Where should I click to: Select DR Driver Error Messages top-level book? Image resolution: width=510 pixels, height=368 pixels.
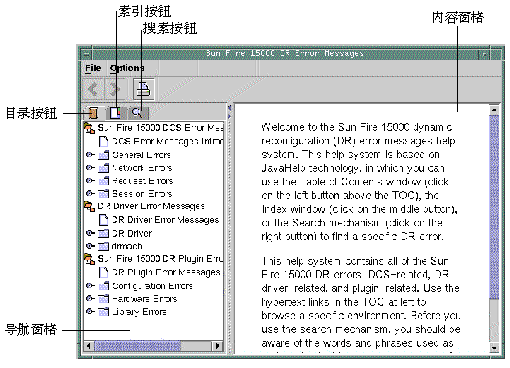[x=151, y=206]
